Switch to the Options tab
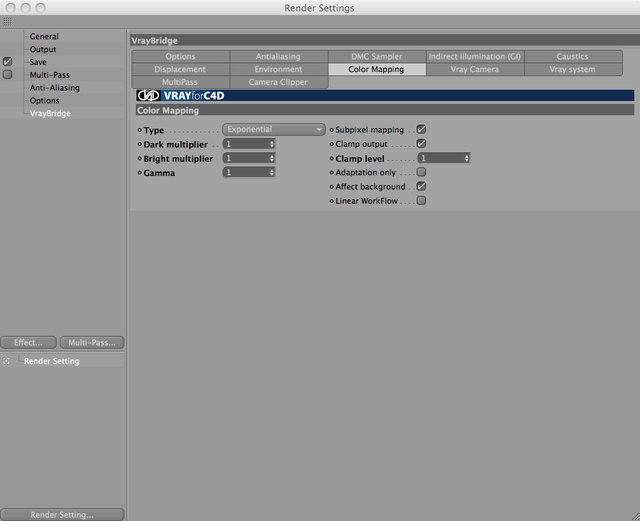 pyautogui.click(x=180, y=56)
